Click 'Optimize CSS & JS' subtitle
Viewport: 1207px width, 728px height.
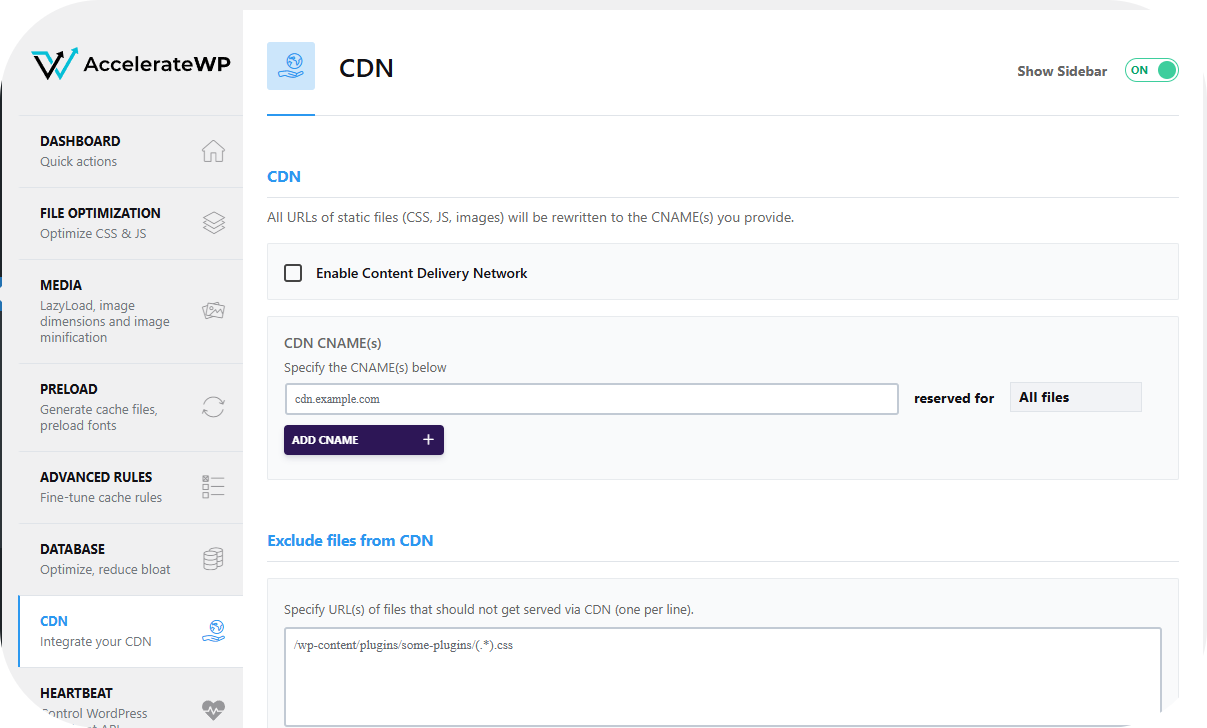click(94, 233)
